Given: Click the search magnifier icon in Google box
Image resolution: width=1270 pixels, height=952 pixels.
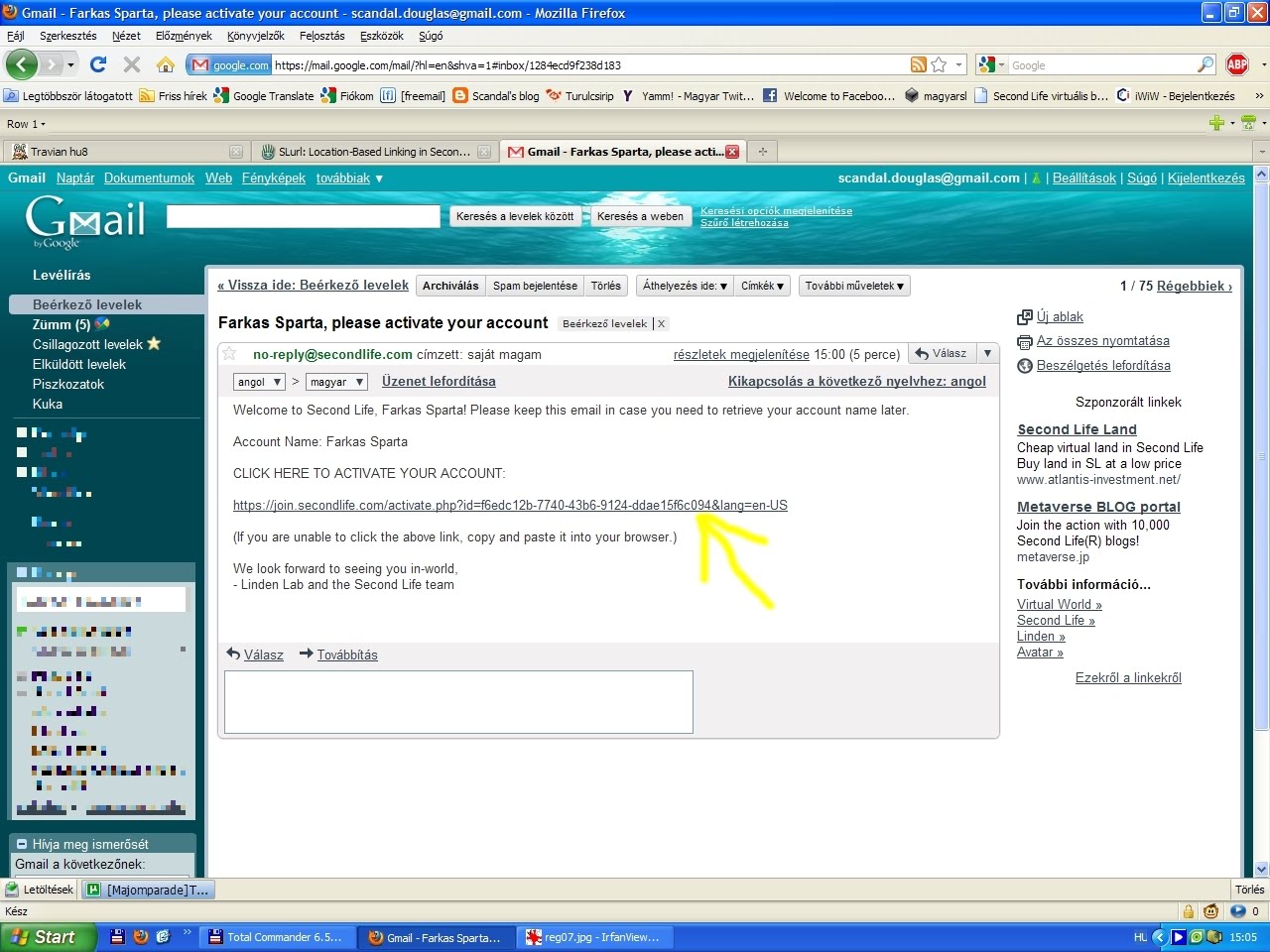Looking at the screenshot, I should 1206,64.
